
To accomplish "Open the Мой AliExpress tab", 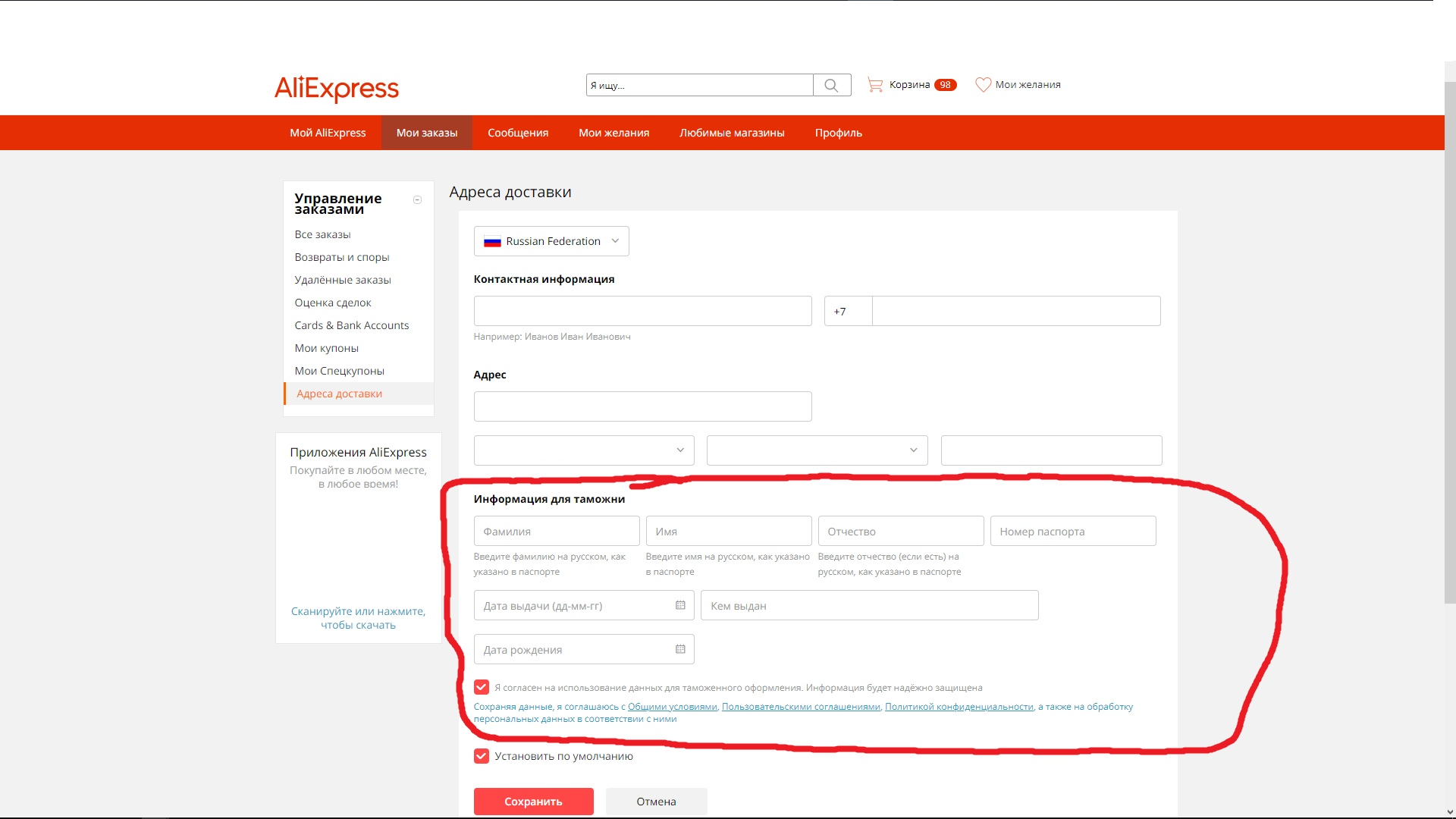I will (328, 133).
